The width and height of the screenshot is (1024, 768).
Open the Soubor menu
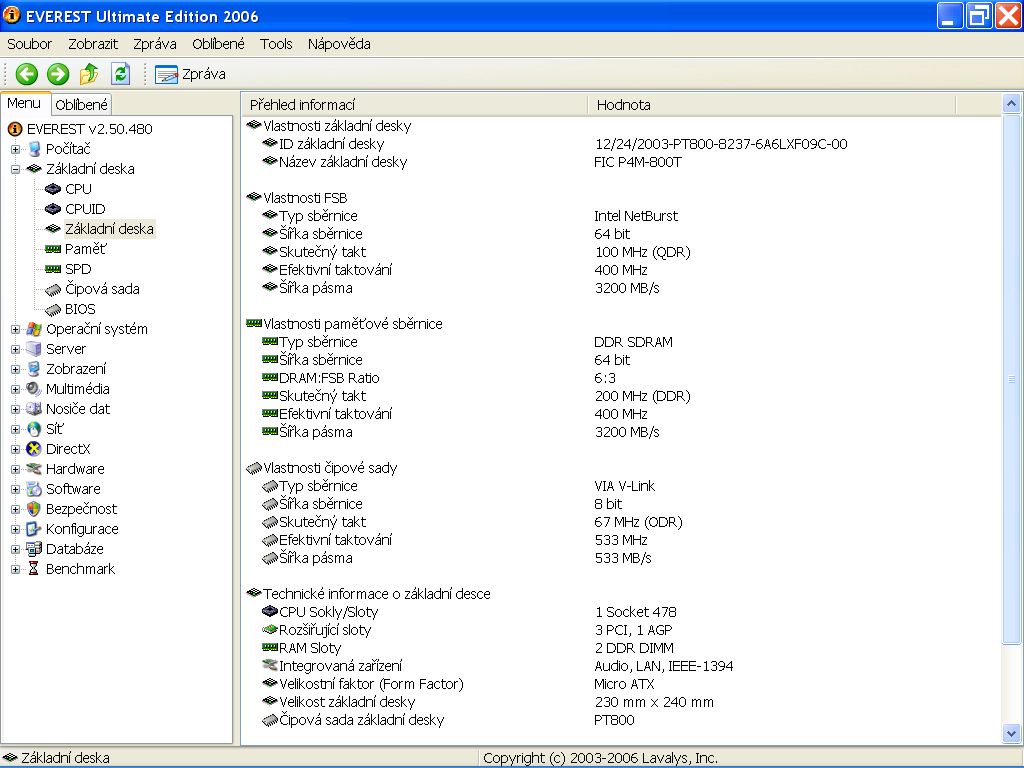point(29,44)
